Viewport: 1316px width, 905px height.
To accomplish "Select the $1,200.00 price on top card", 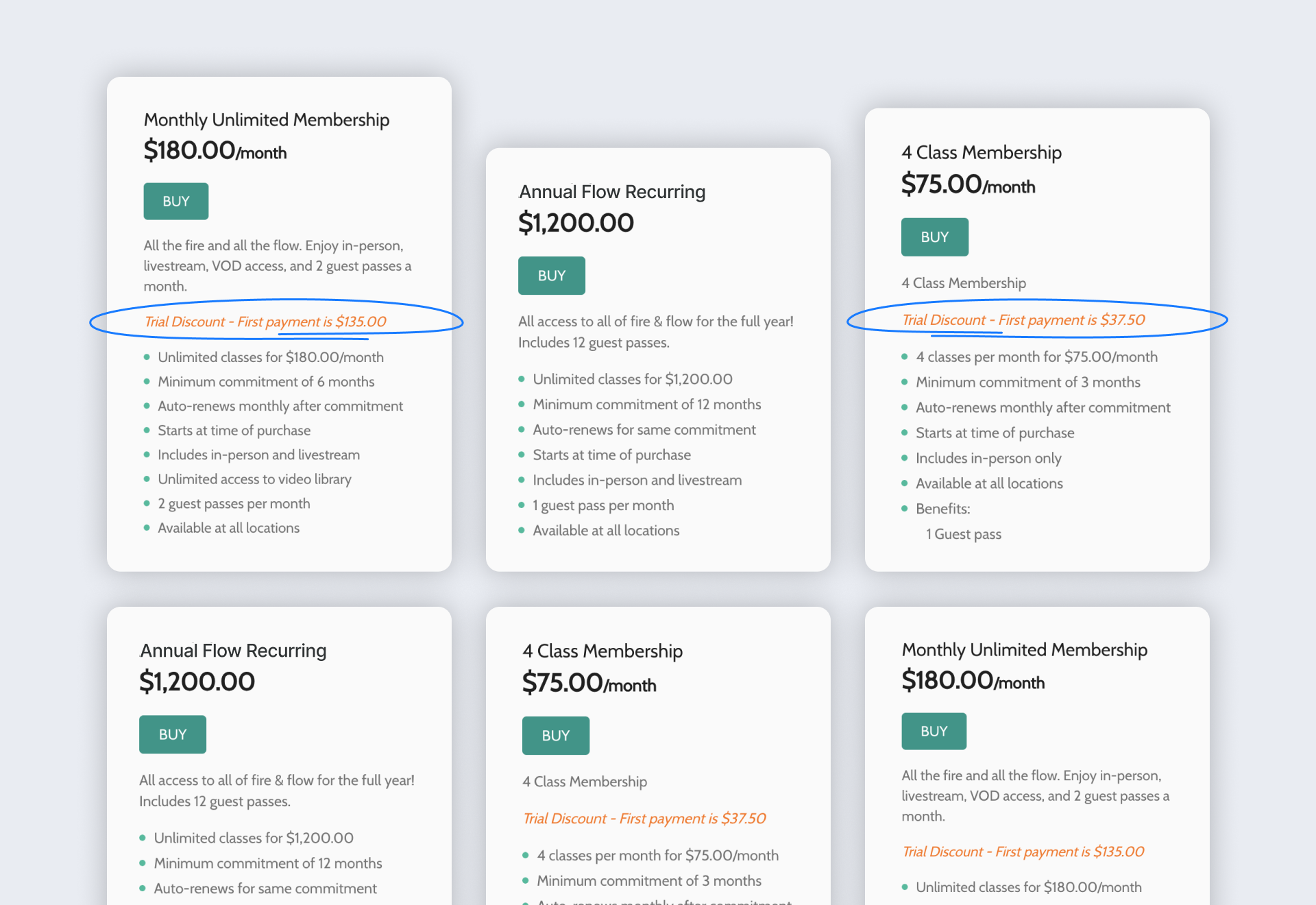I will pos(576,221).
